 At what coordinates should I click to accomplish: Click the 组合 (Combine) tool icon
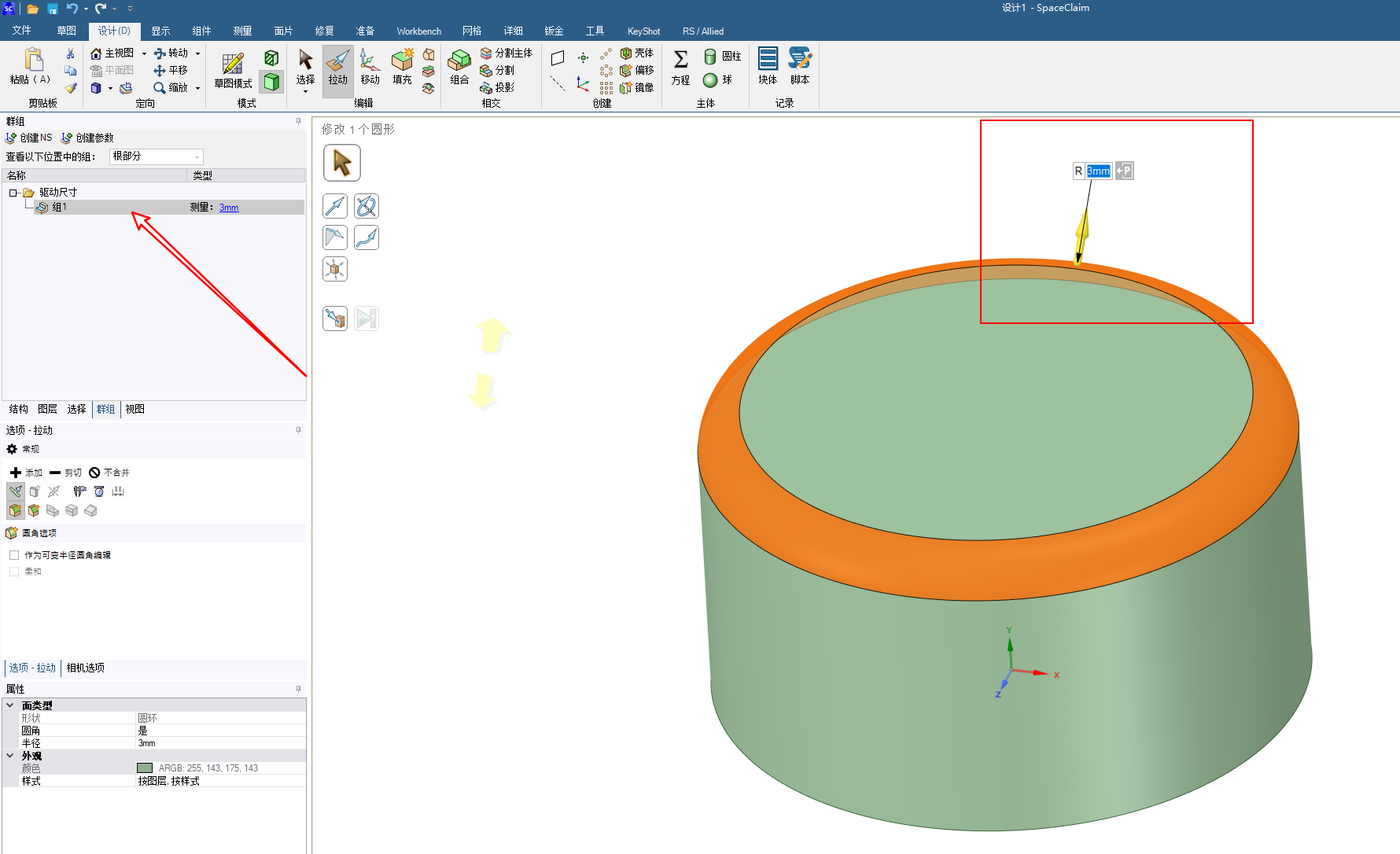[x=459, y=68]
